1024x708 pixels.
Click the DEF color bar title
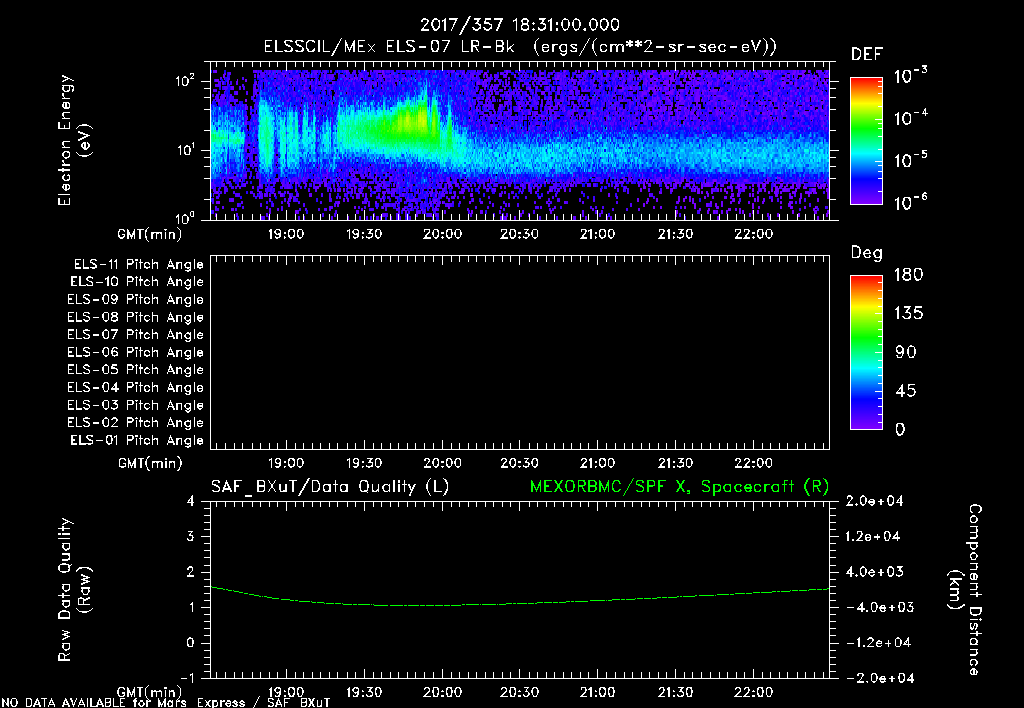(867, 55)
